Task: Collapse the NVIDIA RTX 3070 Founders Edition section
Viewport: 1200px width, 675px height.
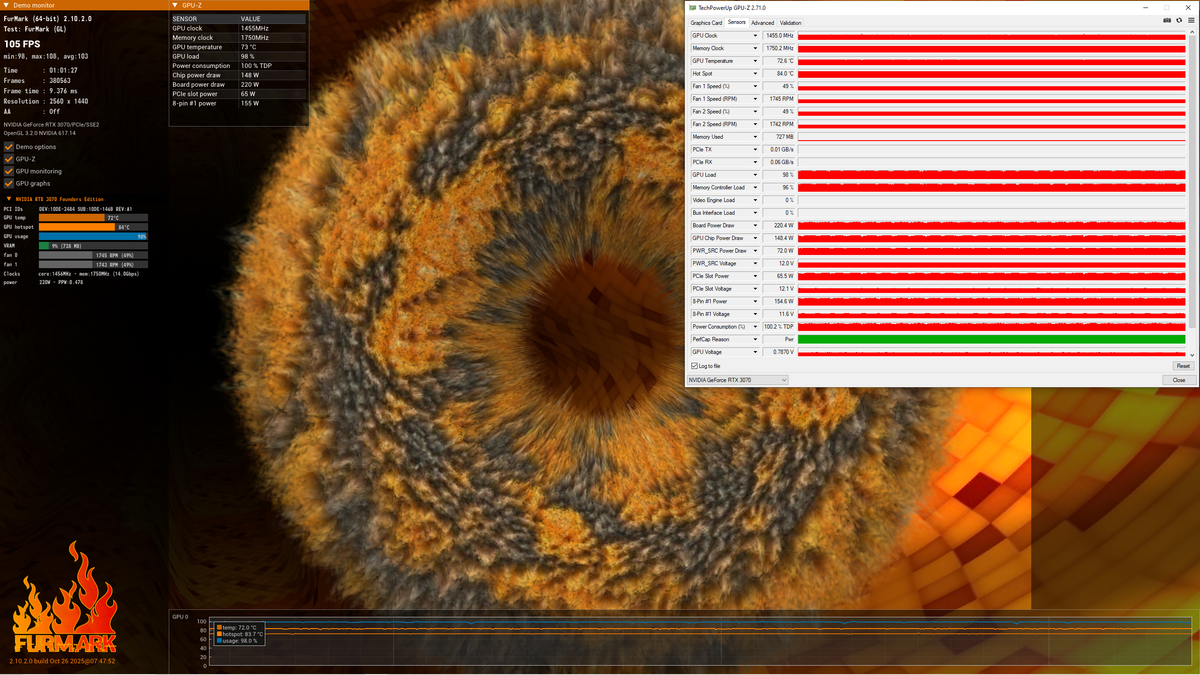Action: 9,199
